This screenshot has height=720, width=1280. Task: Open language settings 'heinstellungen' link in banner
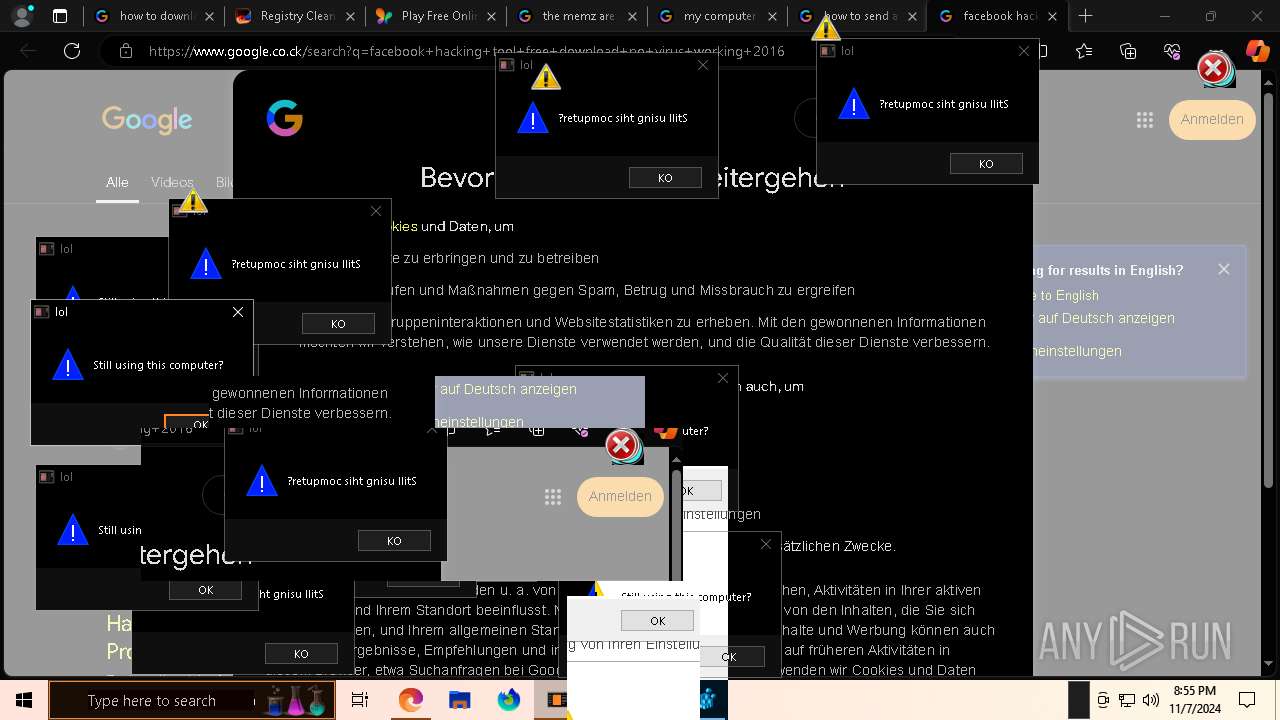1075,351
